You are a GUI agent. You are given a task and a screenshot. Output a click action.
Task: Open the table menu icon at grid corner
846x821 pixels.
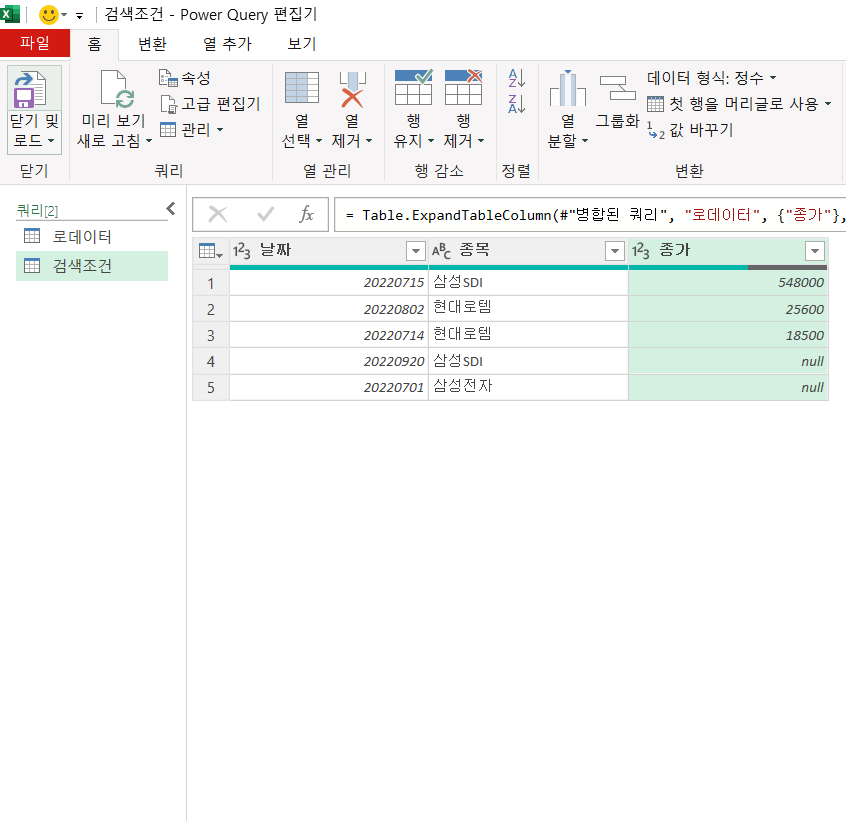[x=210, y=251]
